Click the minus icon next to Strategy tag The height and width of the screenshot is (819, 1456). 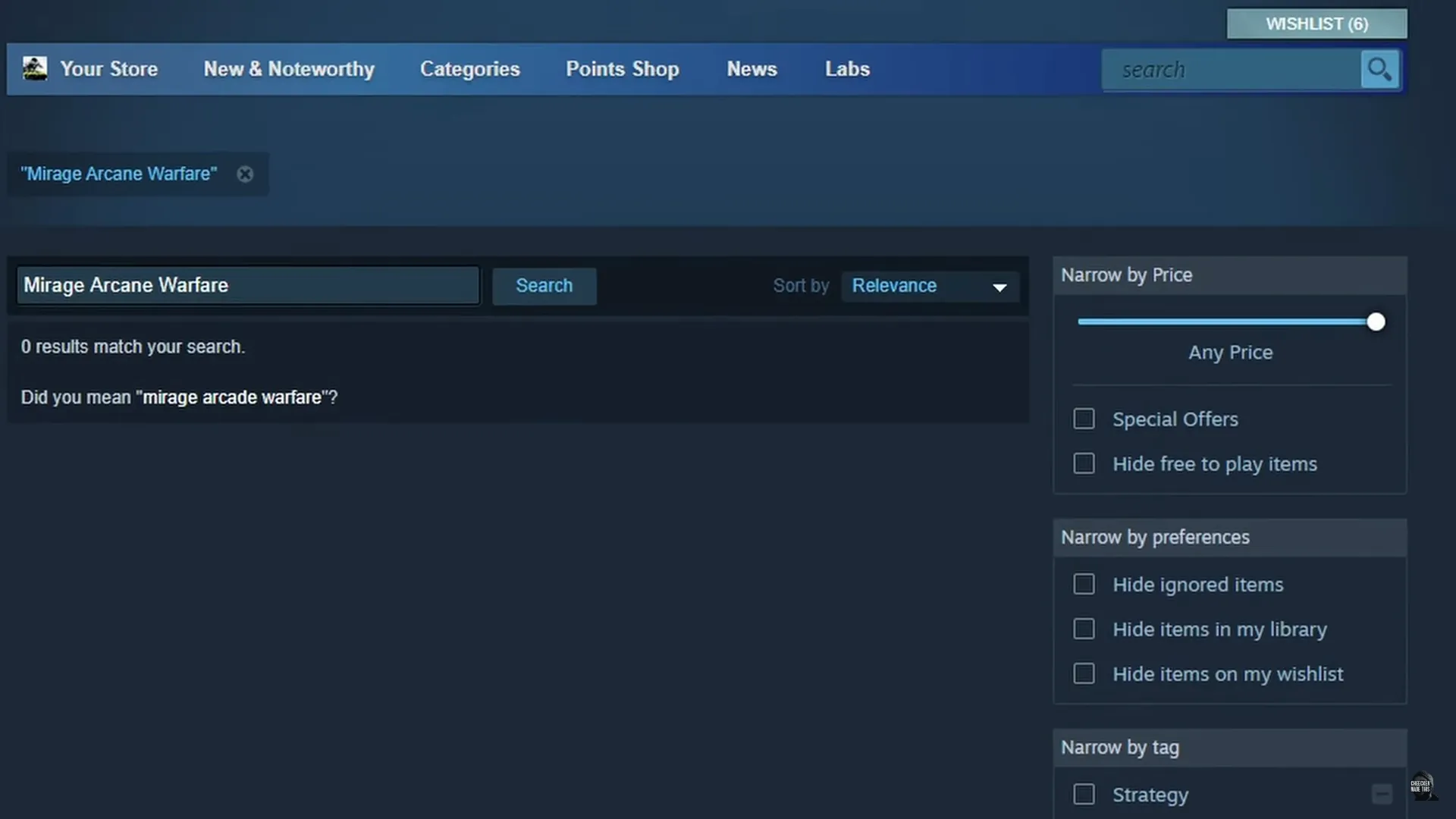(1382, 794)
